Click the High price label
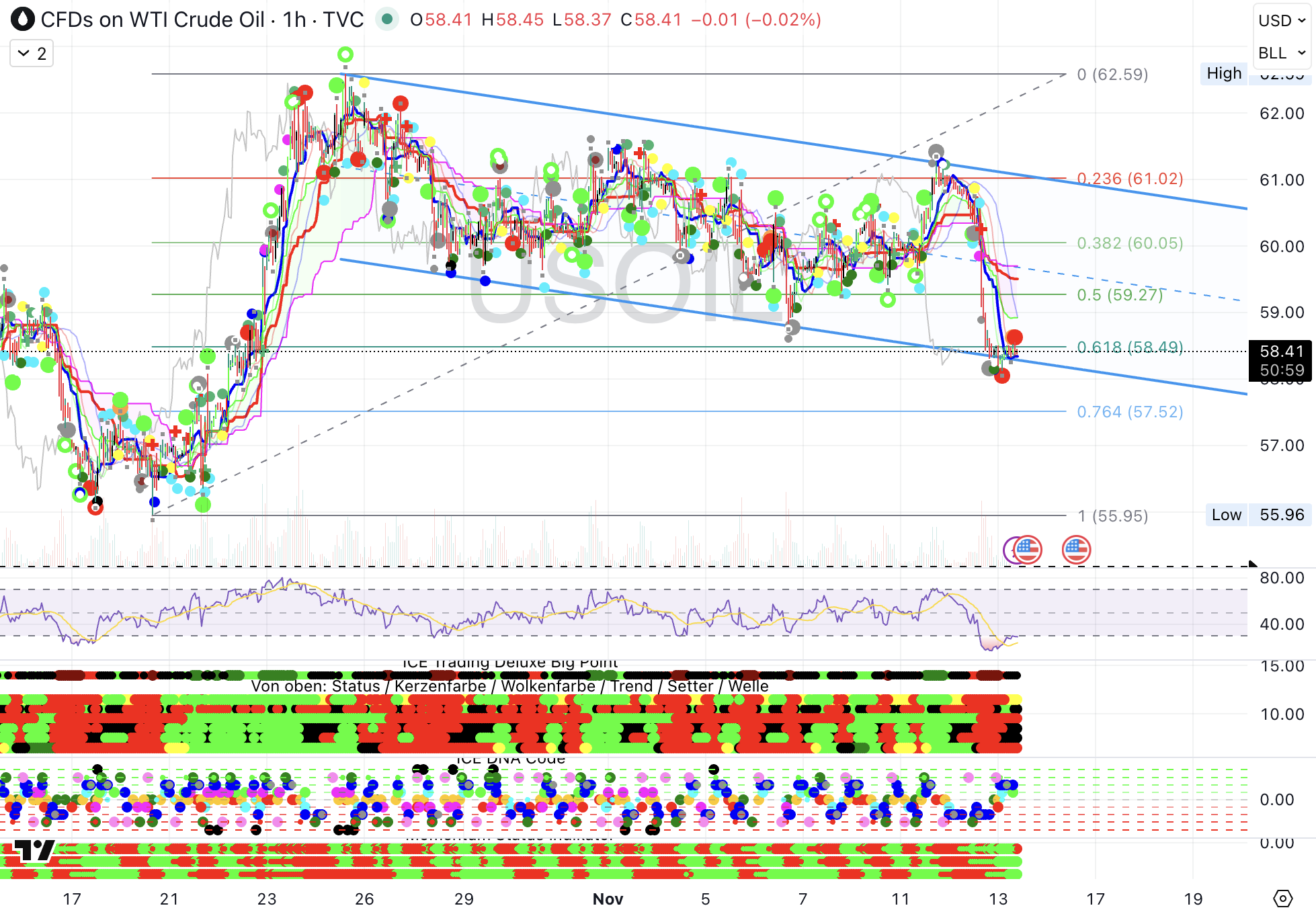This screenshot has width=1316, height=914. point(1223,73)
